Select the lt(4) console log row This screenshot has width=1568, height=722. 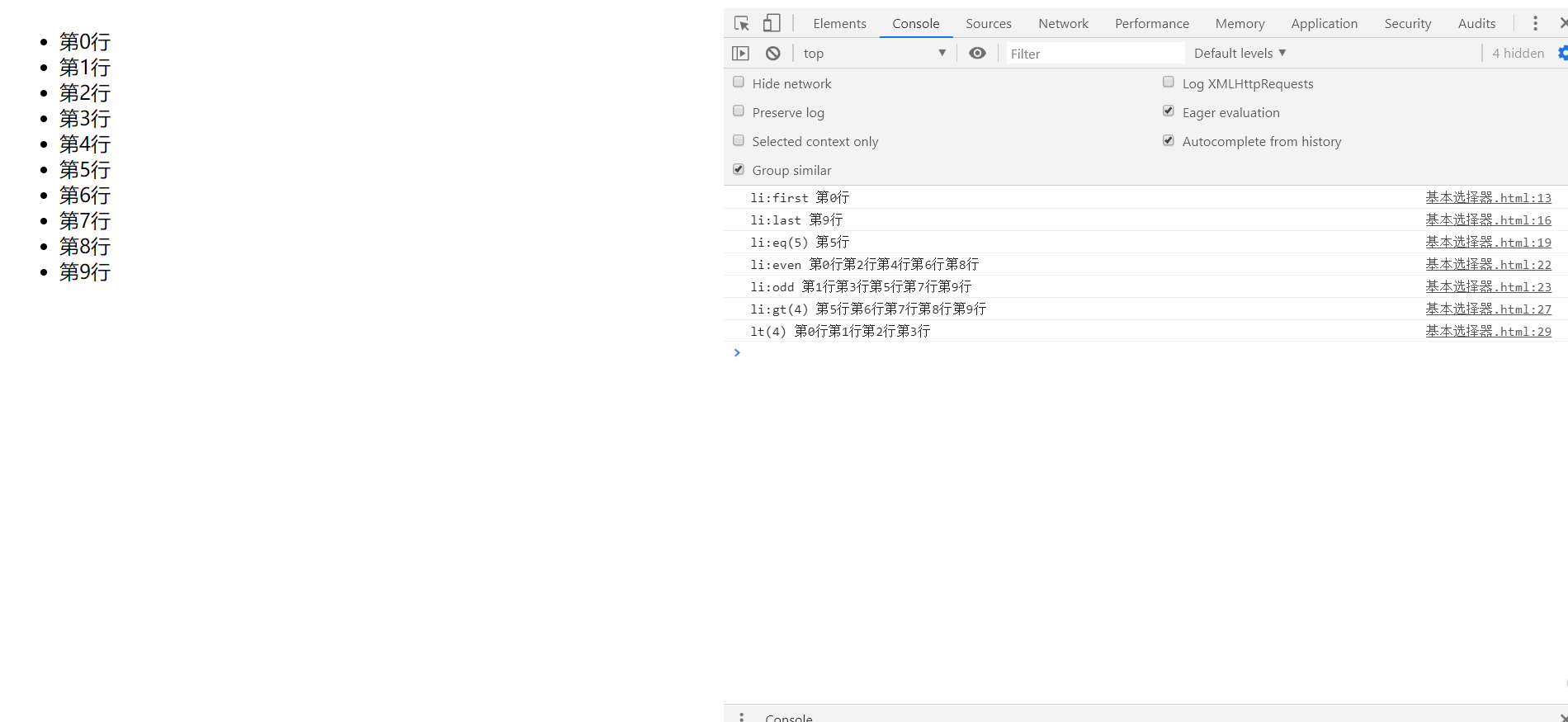click(1145, 332)
